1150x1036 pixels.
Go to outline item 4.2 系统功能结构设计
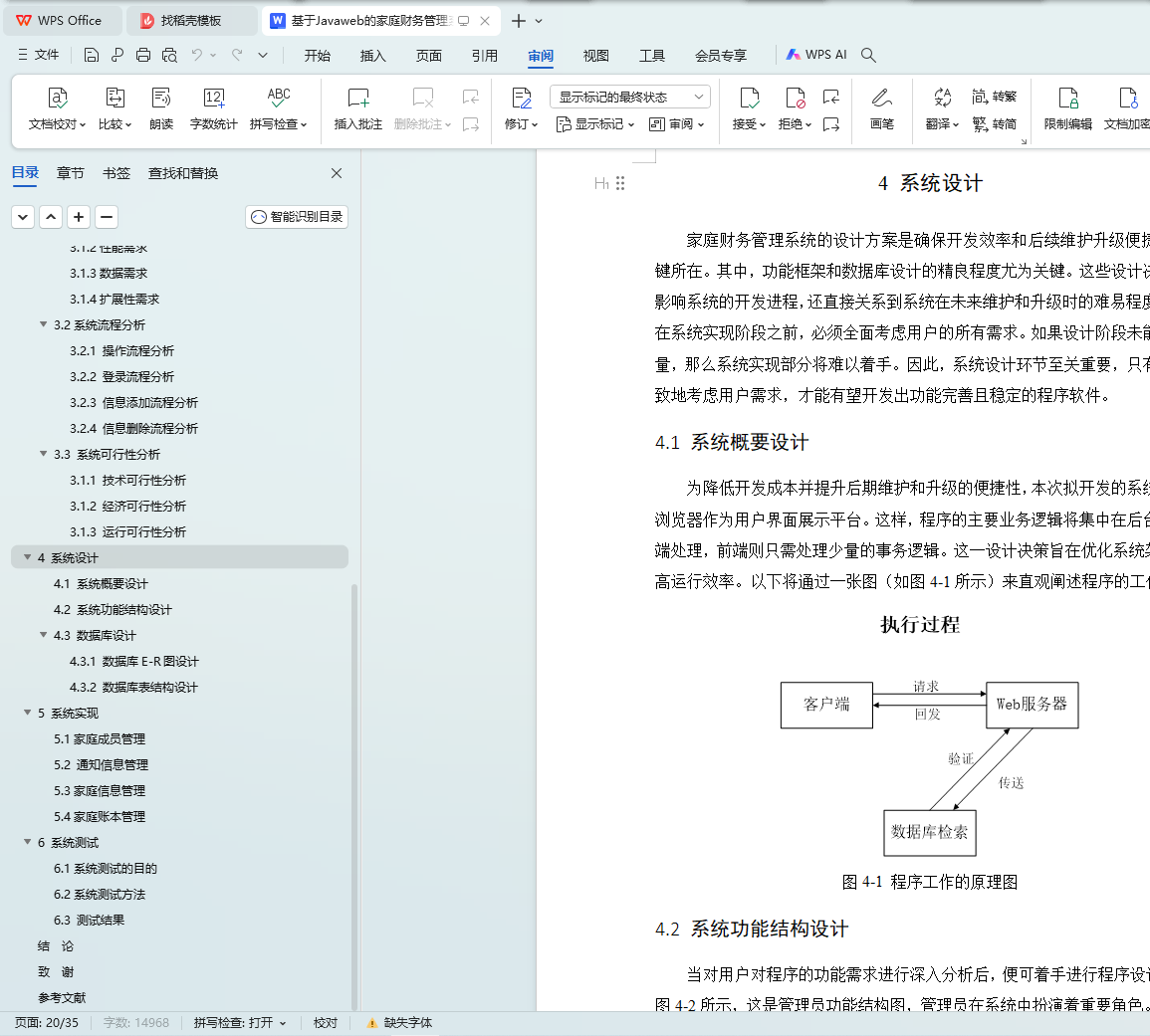(113, 609)
